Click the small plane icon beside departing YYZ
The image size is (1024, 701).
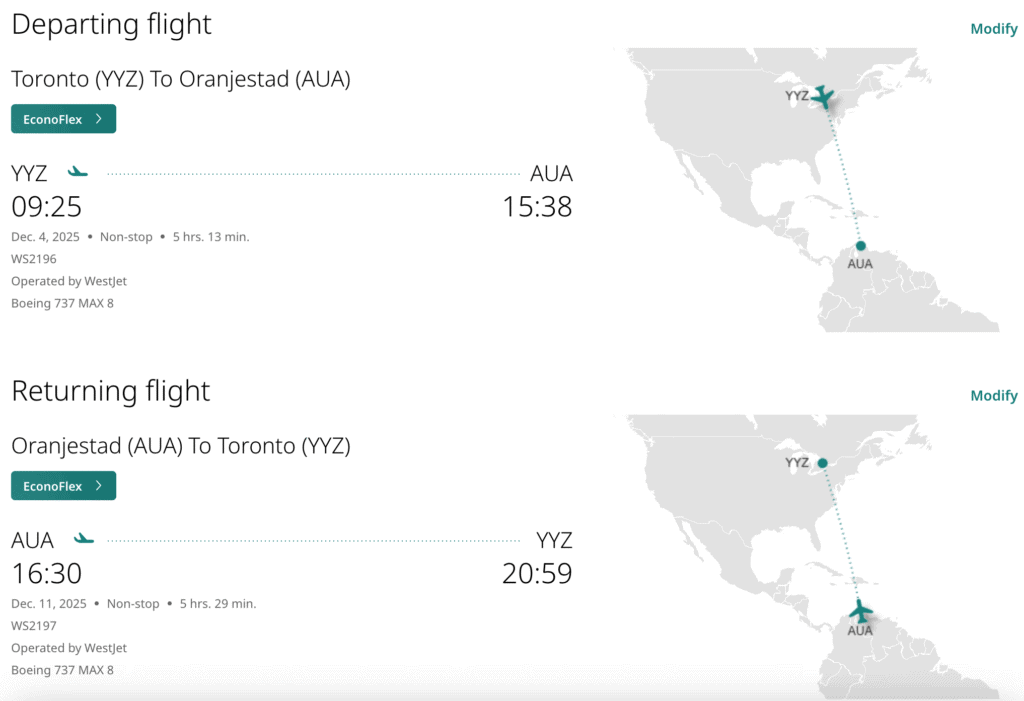(x=77, y=172)
